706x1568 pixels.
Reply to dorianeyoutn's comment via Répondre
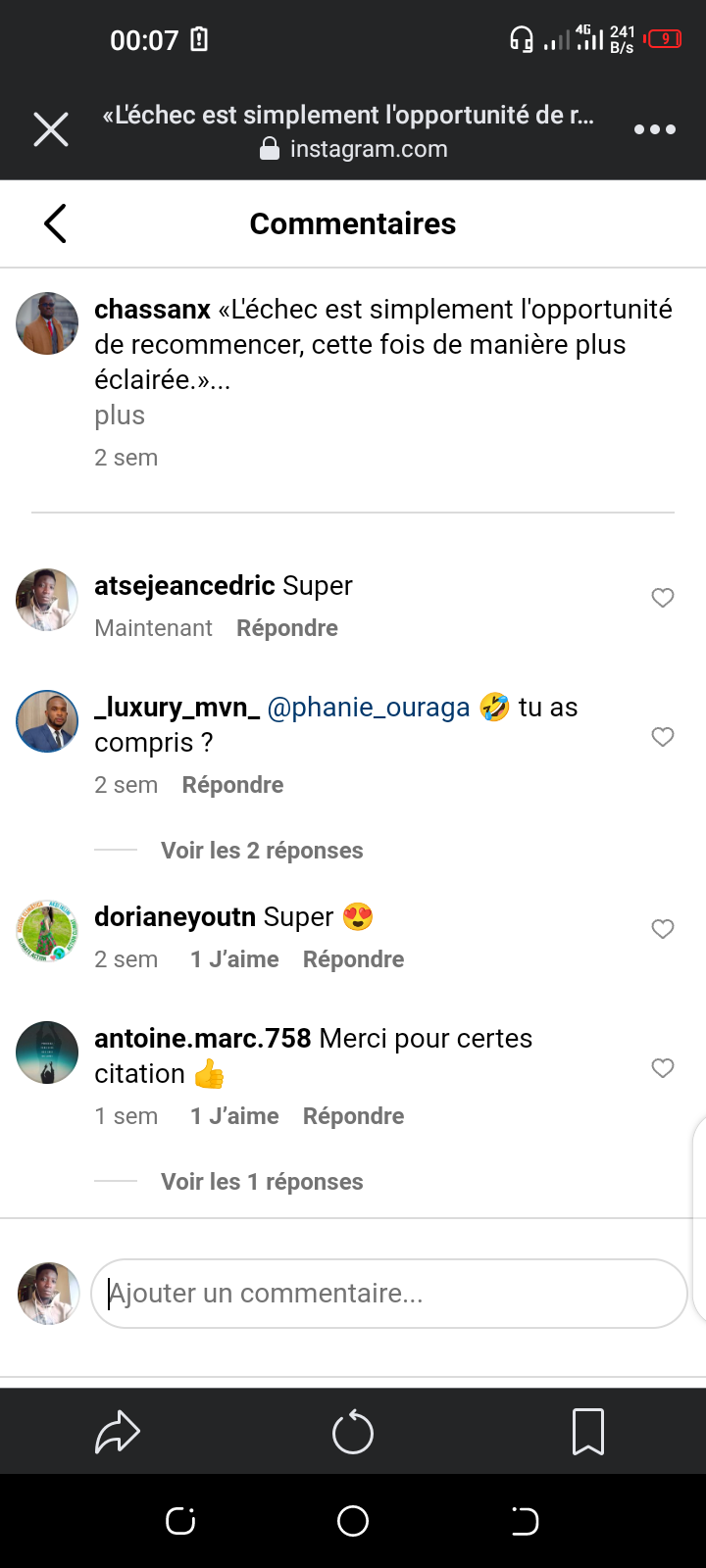[353, 959]
